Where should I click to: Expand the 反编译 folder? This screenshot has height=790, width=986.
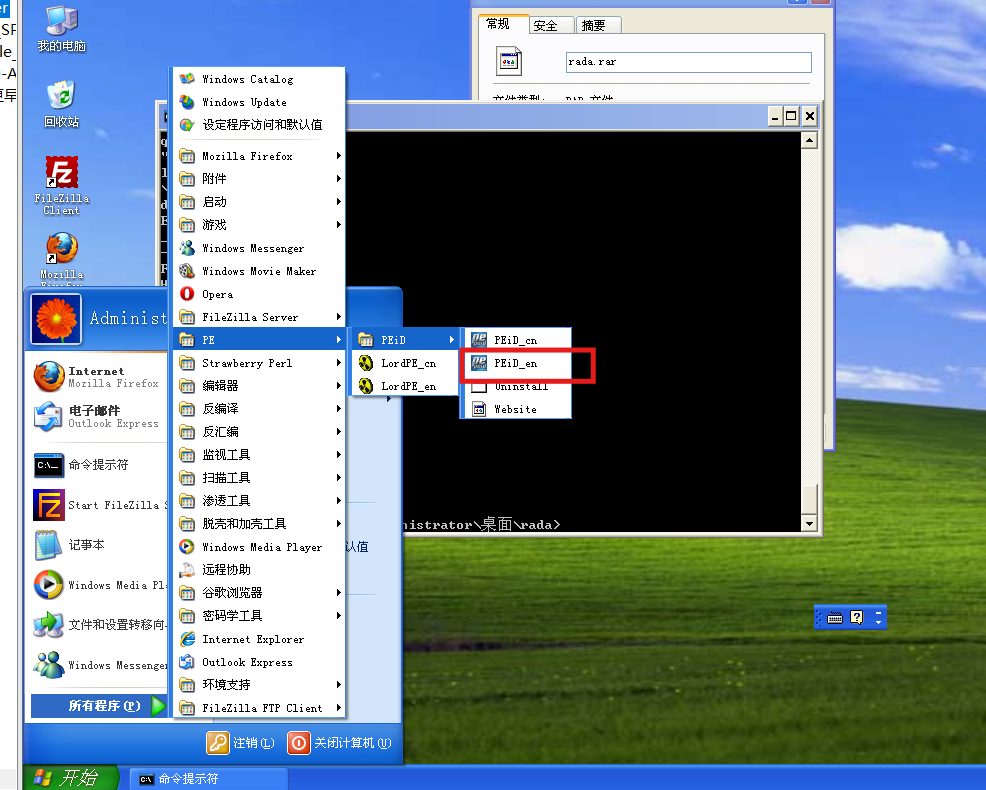click(259, 409)
